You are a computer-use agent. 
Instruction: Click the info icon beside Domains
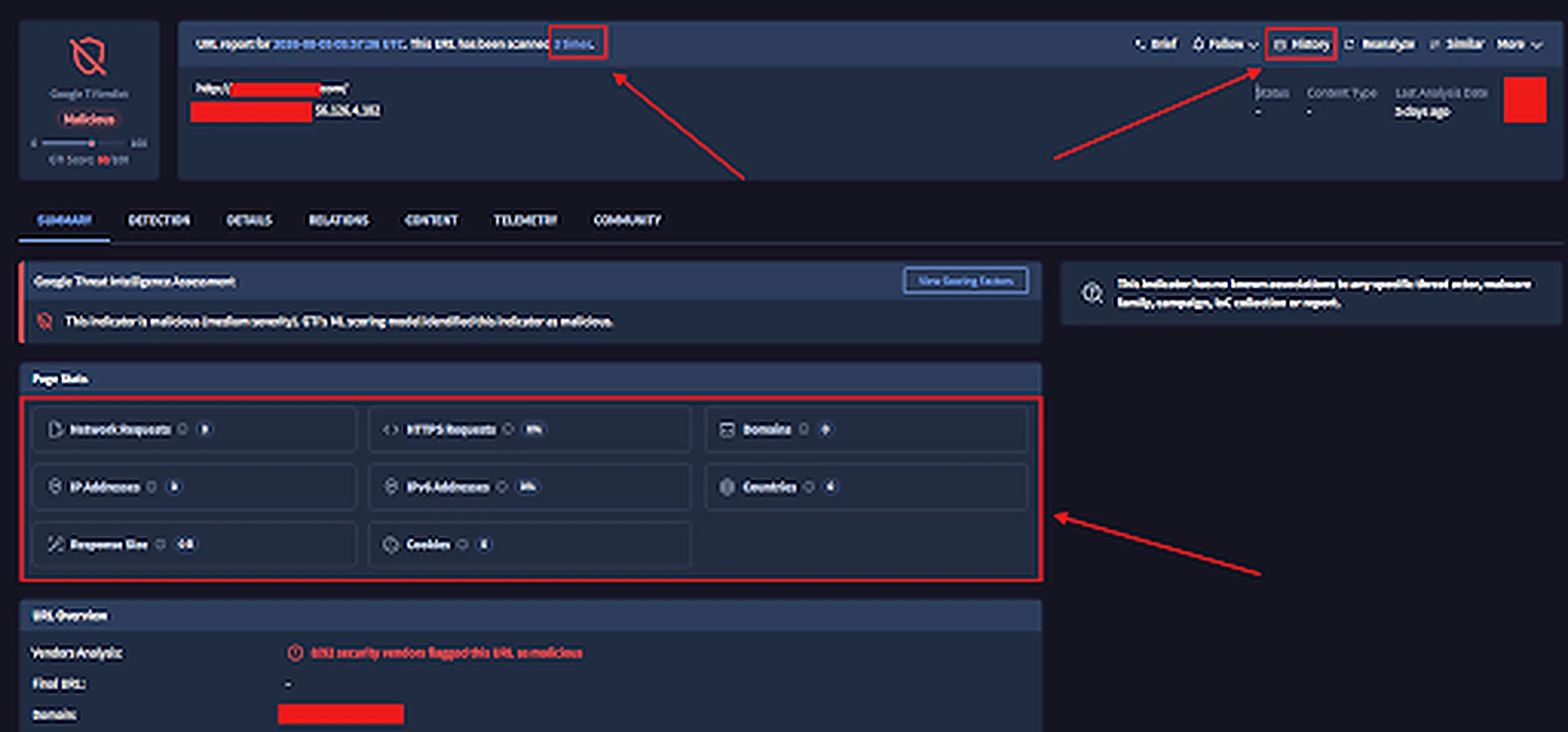click(804, 430)
